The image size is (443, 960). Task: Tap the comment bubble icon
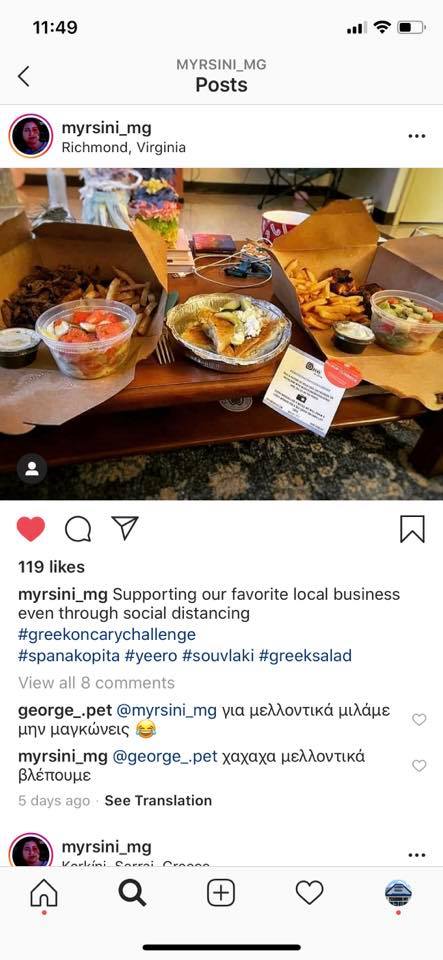(78, 529)
